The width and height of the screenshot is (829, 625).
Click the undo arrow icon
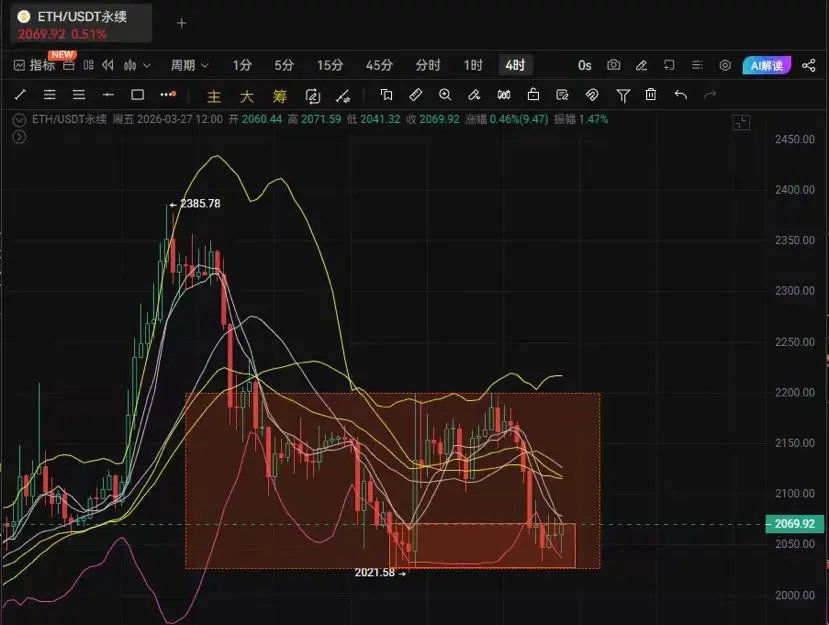[x=681, y=95]
